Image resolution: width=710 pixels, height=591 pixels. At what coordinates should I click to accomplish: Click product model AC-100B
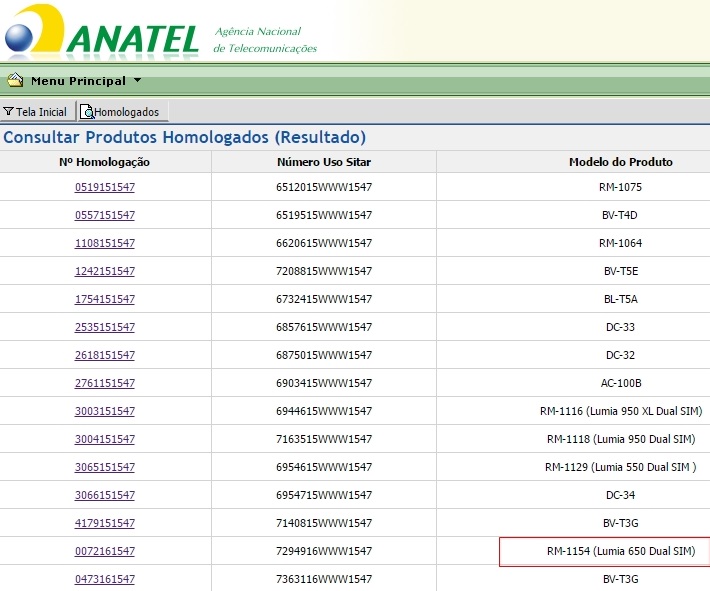click(x=621, y=383)
